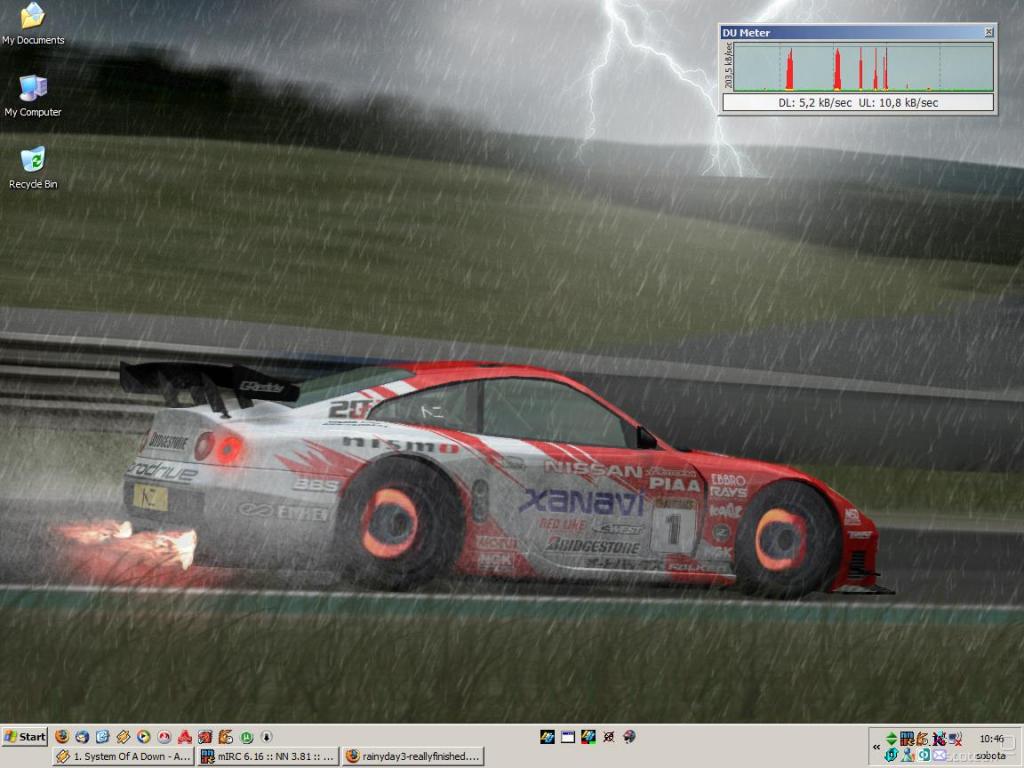Image resolution: width=1024 pixels, height=768 pixels.
Task: Click the Winamp quick launch icon
Action: [x=123, y=737]
